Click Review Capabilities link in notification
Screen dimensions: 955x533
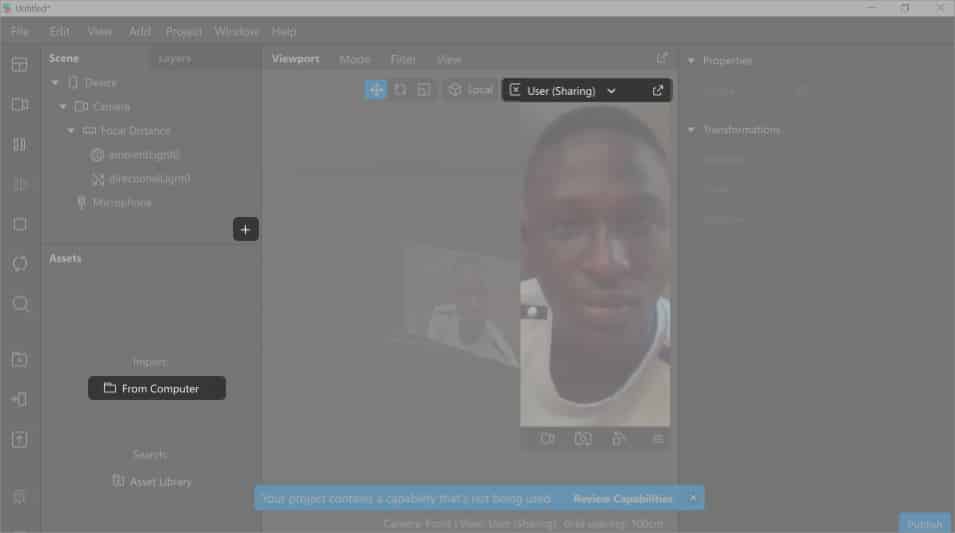(x=622, y=498)
